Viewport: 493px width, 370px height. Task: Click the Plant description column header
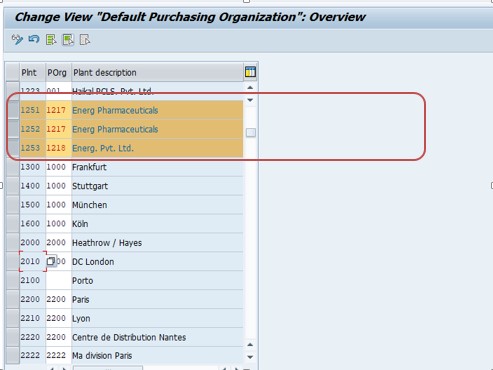157,72
